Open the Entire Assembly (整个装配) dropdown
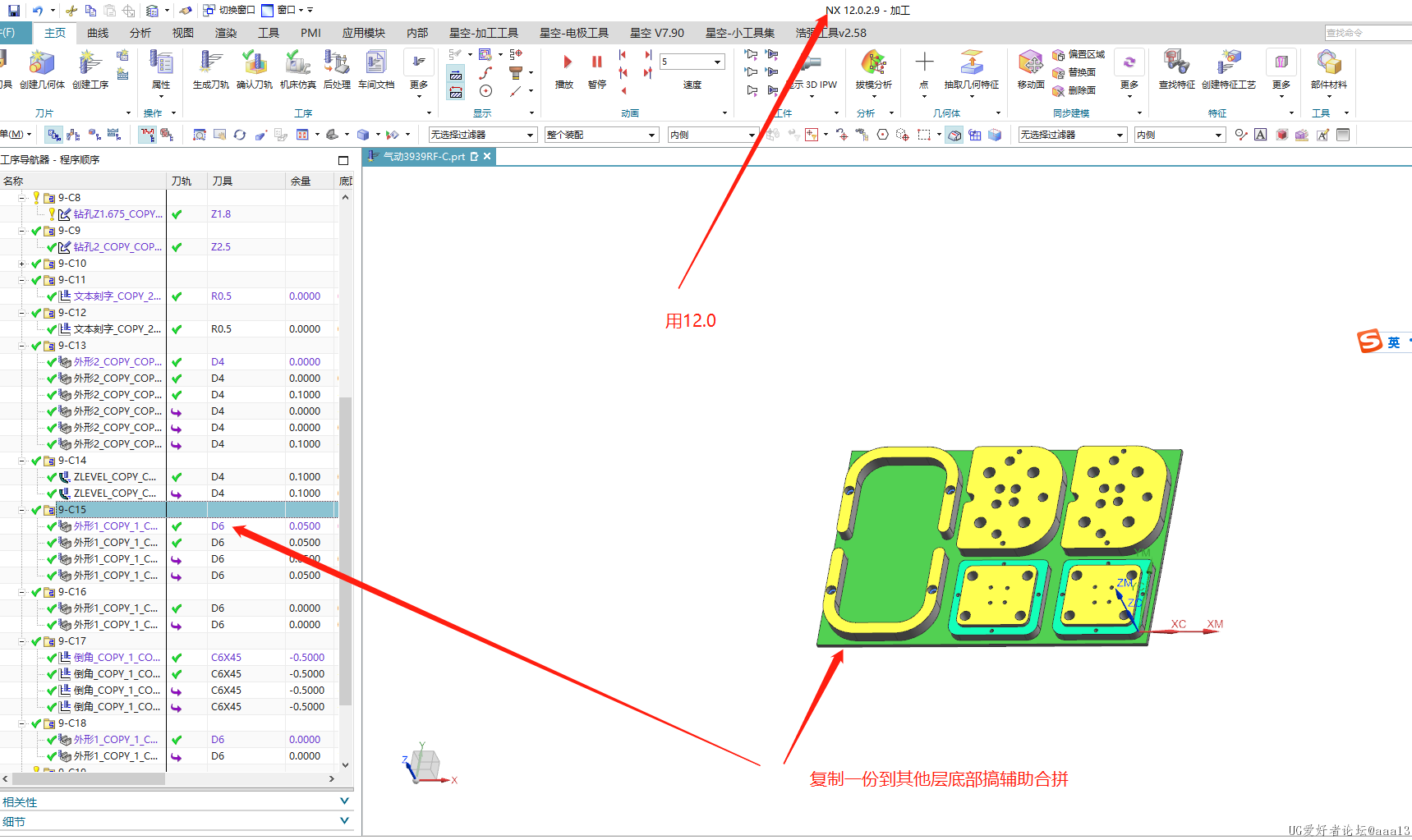Image resolution: width=1412 pixels, height=840 pixels. tap(601, 135)
